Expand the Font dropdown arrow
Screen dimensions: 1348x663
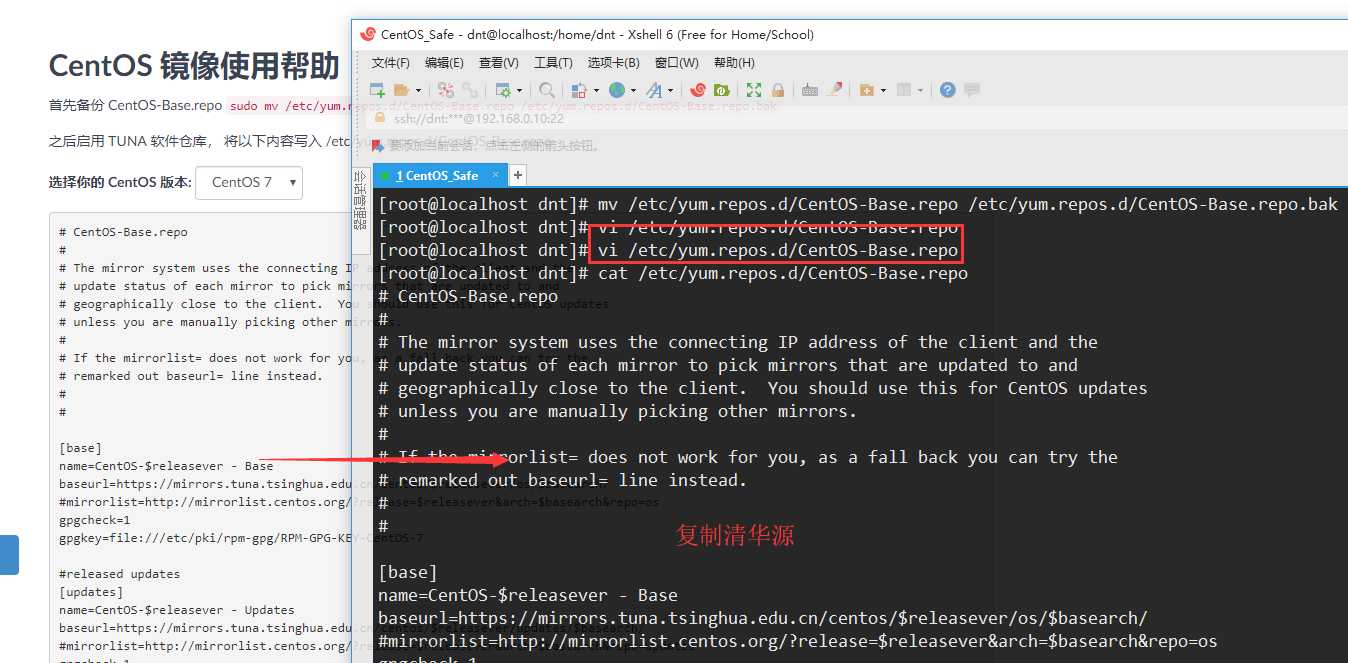coord(671,90)
